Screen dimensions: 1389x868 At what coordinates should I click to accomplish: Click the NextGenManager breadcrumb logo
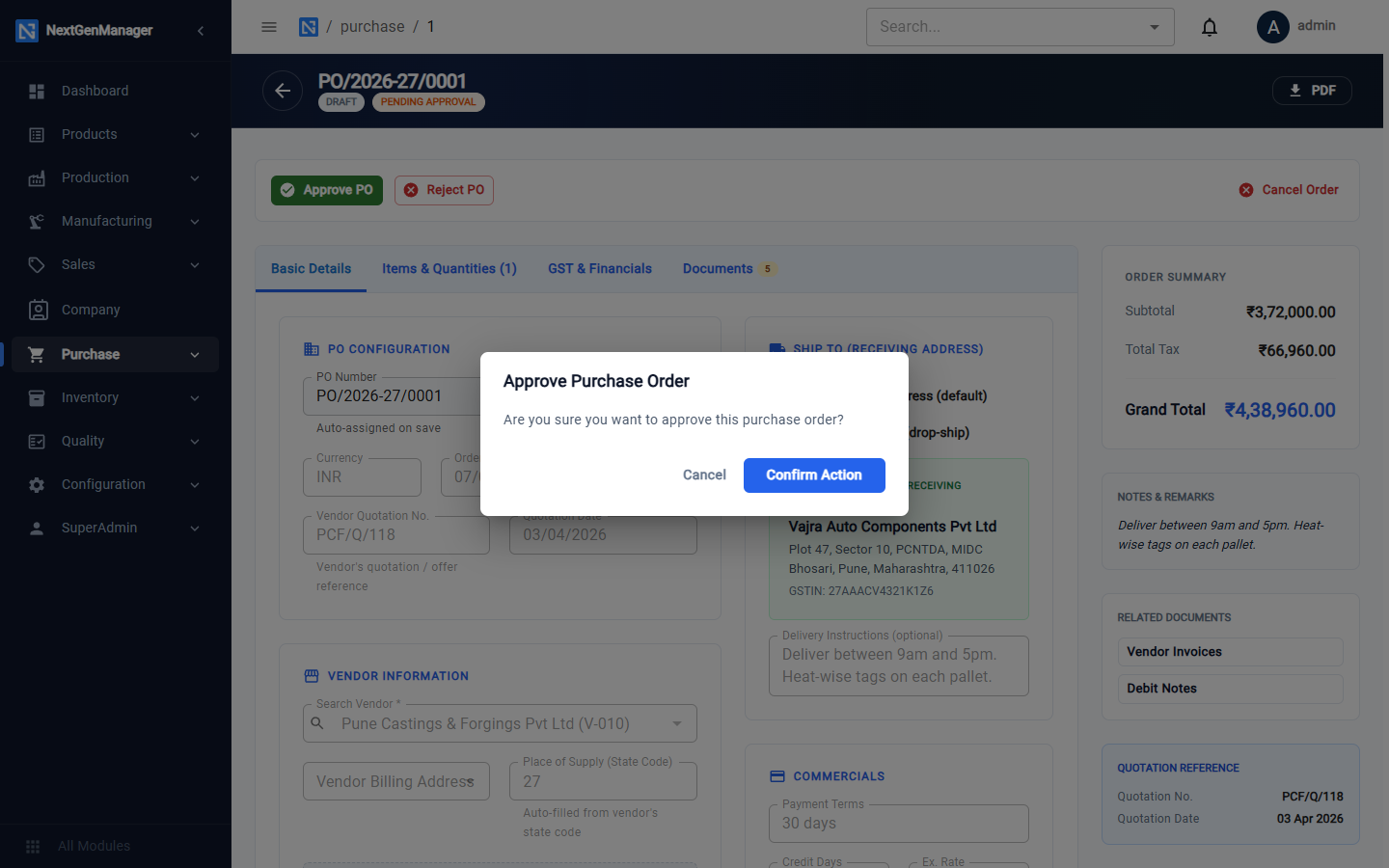309,27
